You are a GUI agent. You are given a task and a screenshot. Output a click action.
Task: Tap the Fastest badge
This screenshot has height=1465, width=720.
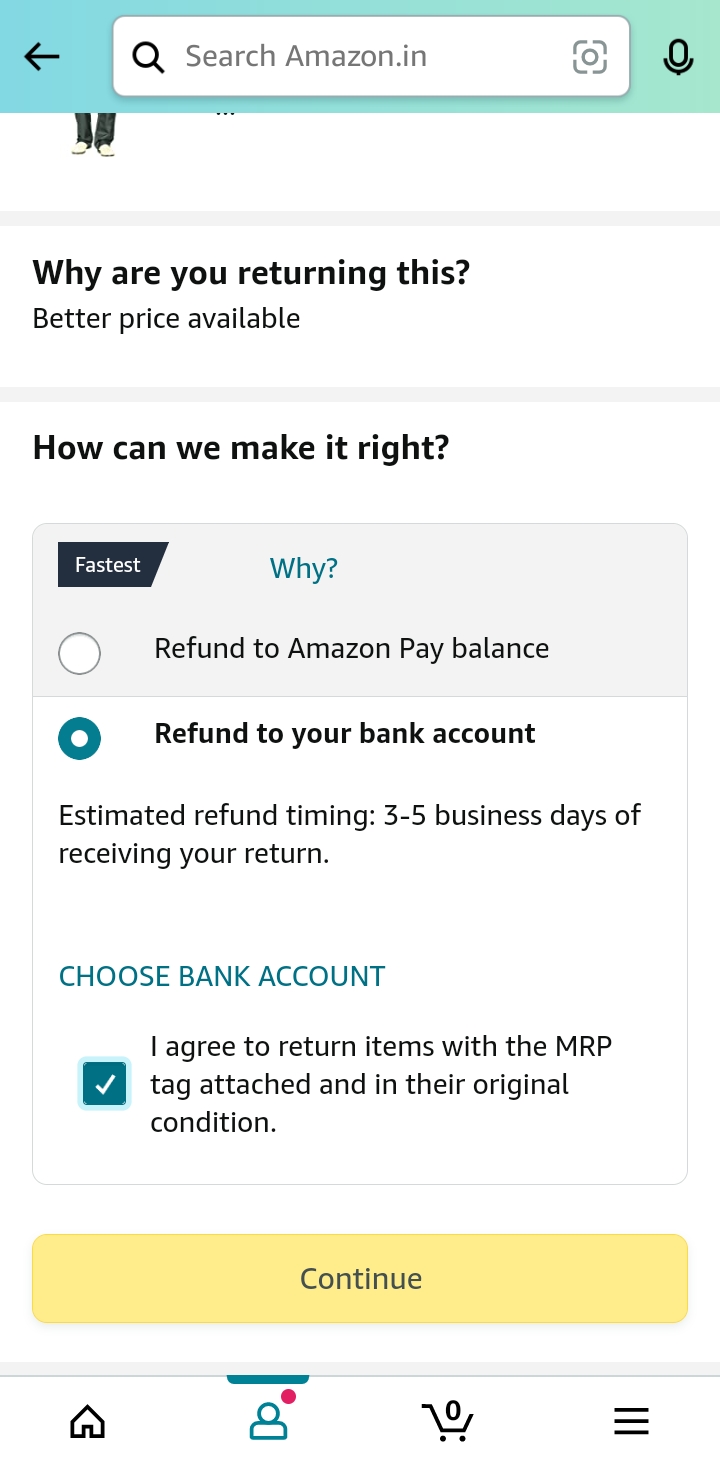click(108, 565)
